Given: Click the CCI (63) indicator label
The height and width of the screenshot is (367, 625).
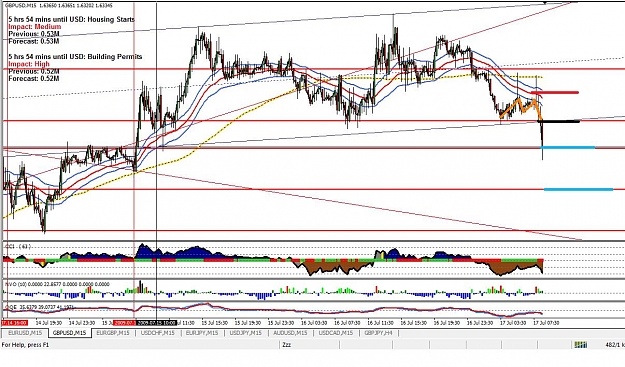Looking at the screenshot, I should pos(18,246).
